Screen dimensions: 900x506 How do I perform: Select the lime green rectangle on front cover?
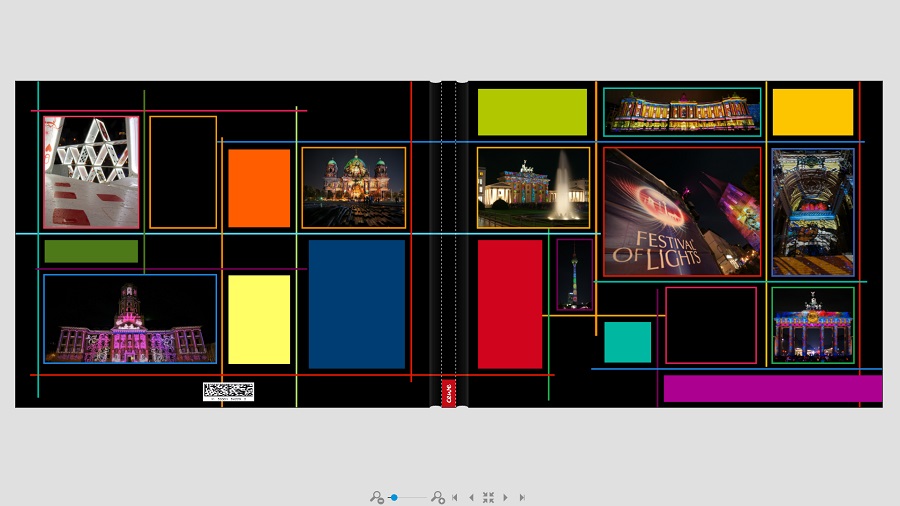click(x=532, y=112)
